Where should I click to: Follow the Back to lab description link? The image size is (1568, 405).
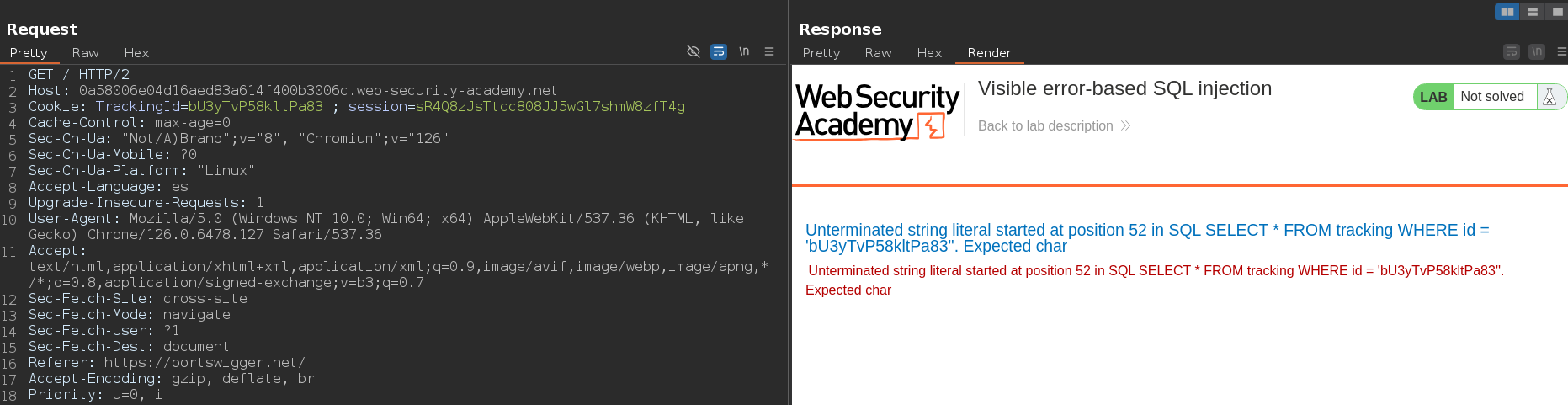click(1045, 125)
